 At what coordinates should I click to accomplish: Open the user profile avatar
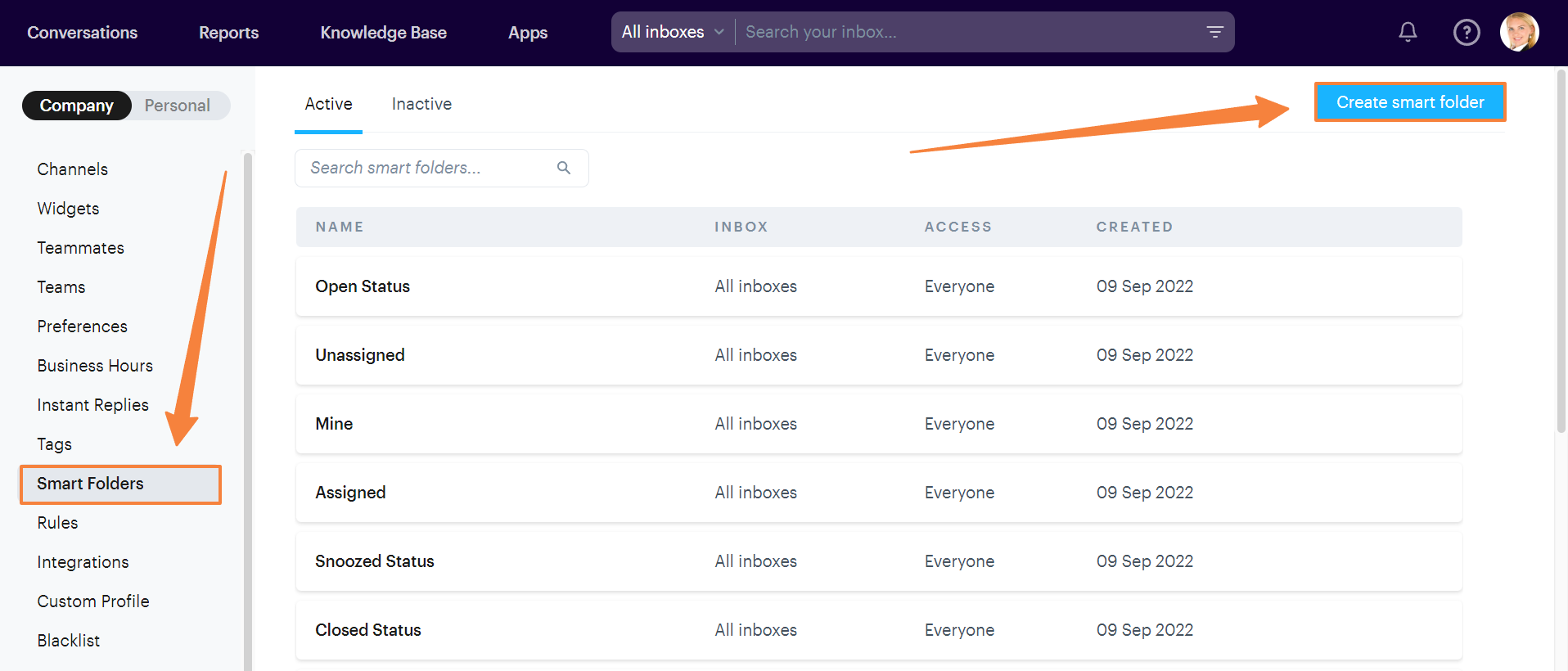coord(1519,32)
